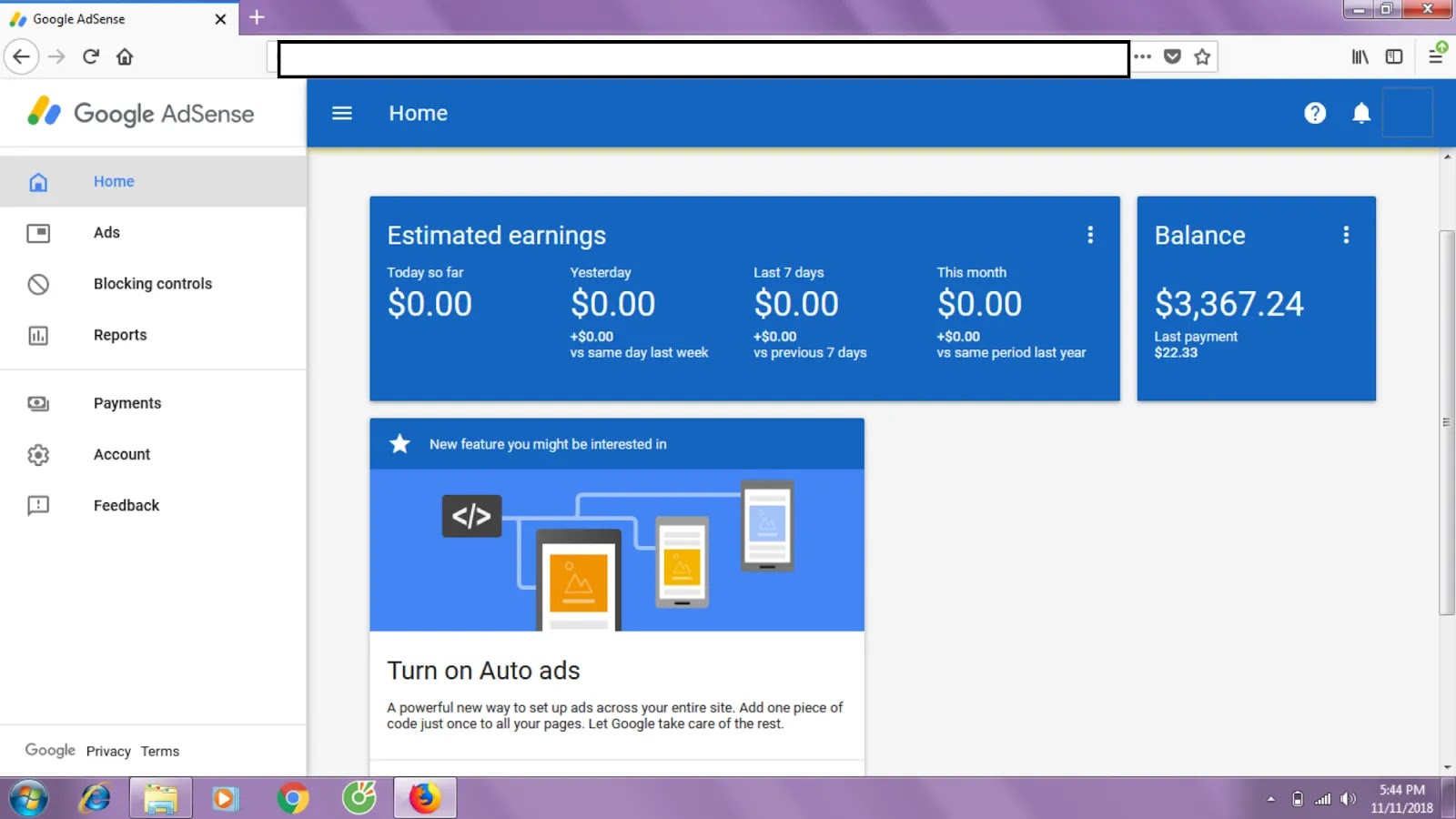Click the Blocking controls sidebar icon
1456x819 pixels.
tap(38, 284)
